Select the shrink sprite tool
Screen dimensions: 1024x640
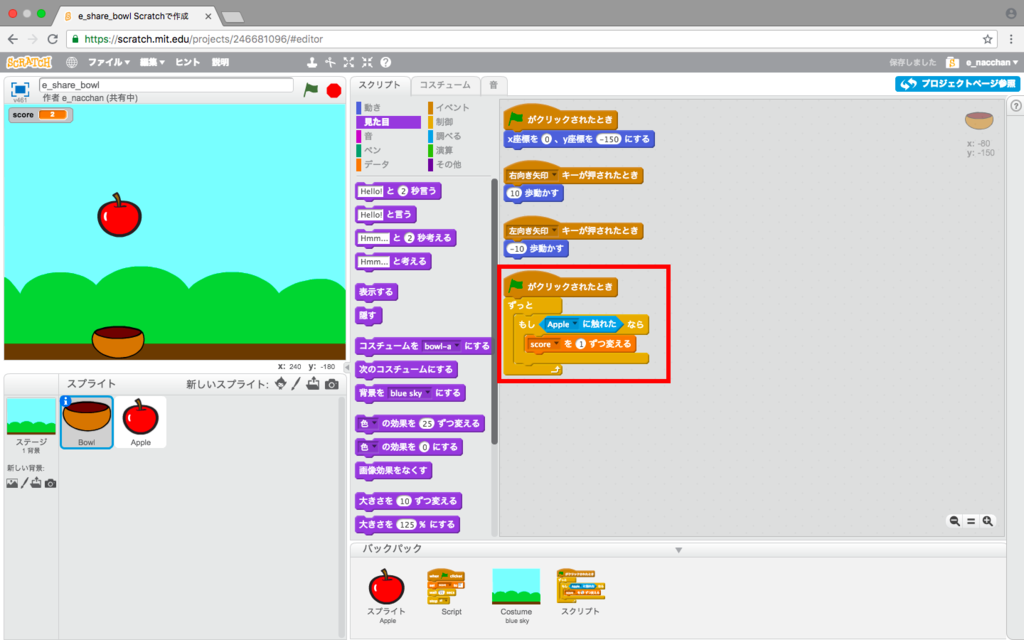click(x=367, y=62)
